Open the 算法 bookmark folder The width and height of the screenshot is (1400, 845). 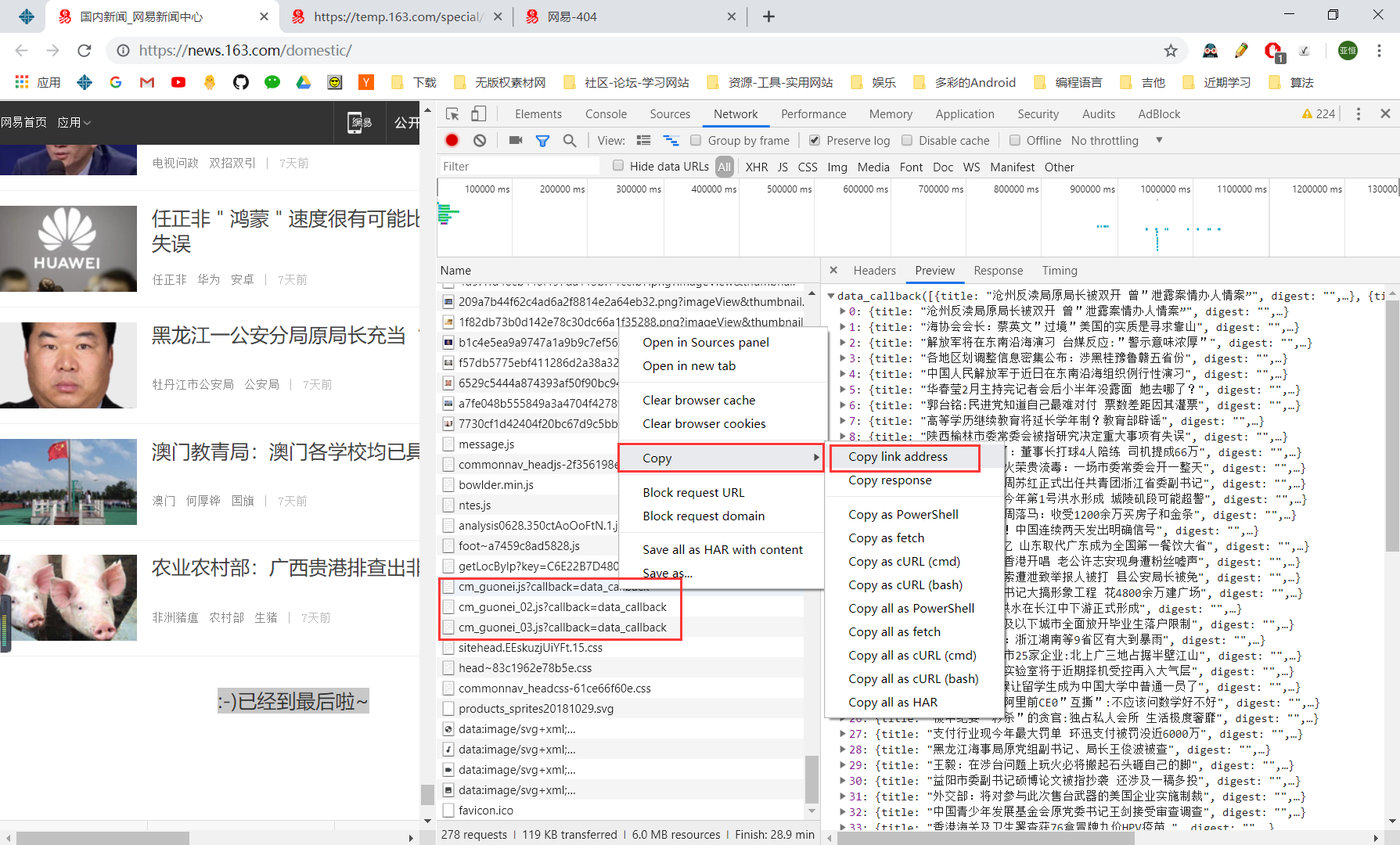coord(1292,82)
